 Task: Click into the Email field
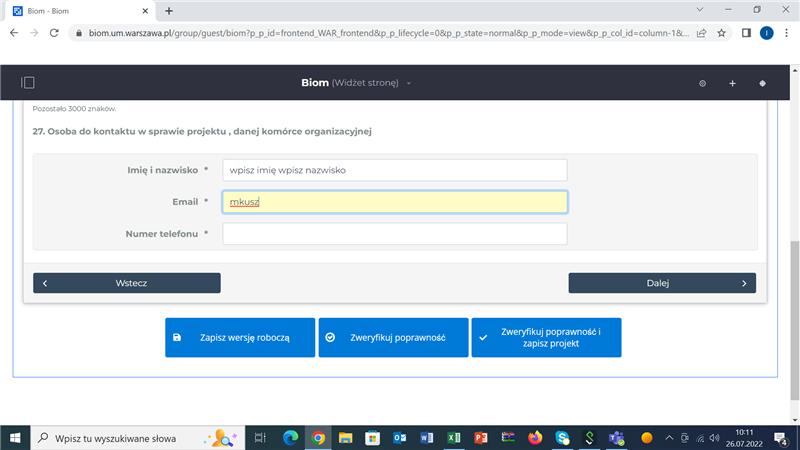point(394,202)
